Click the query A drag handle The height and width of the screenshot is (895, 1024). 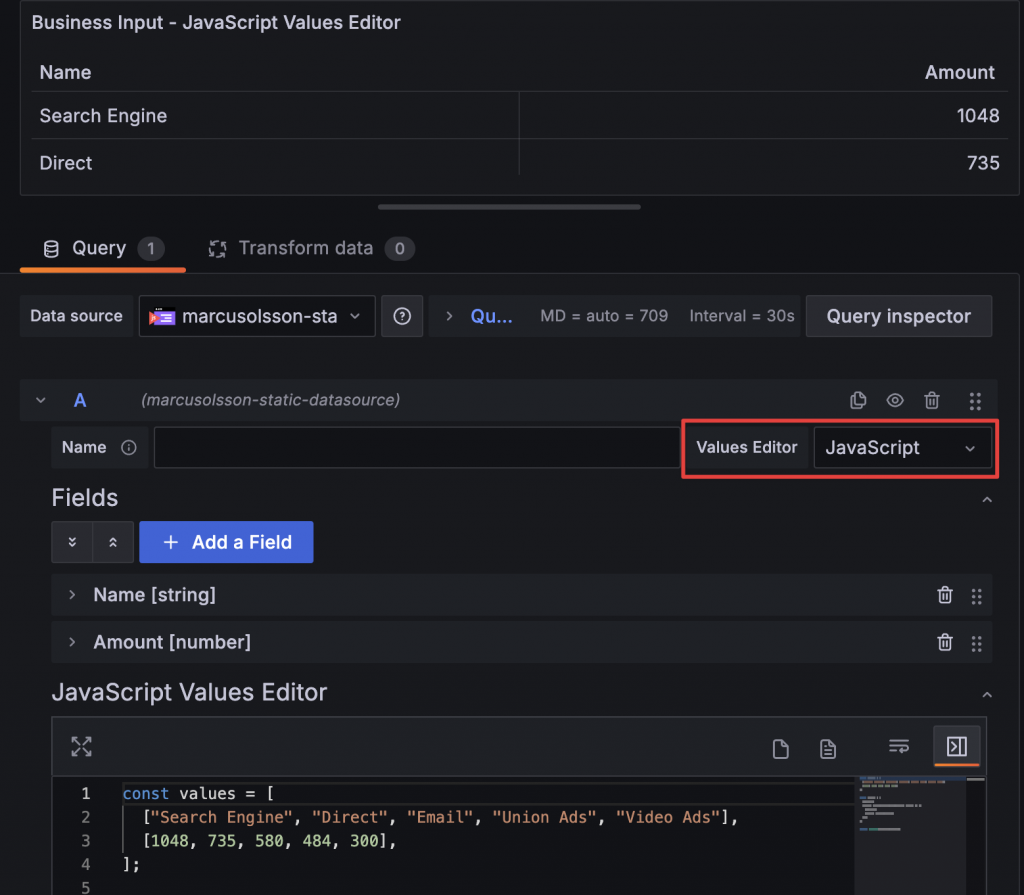pos(975,401)
